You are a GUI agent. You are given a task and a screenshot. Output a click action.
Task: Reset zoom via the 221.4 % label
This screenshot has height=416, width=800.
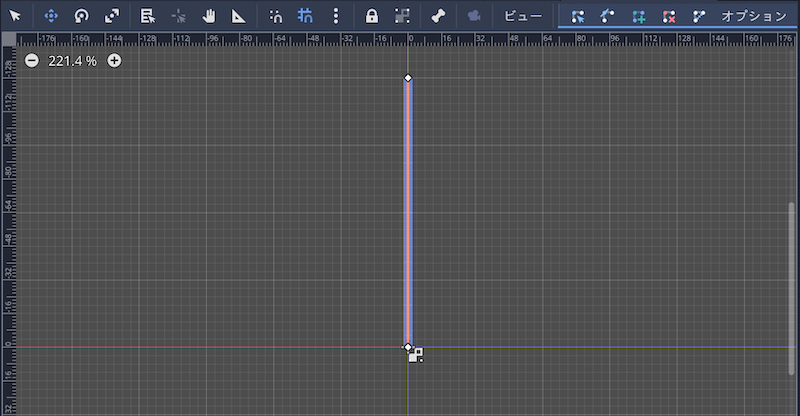point(72,61)
